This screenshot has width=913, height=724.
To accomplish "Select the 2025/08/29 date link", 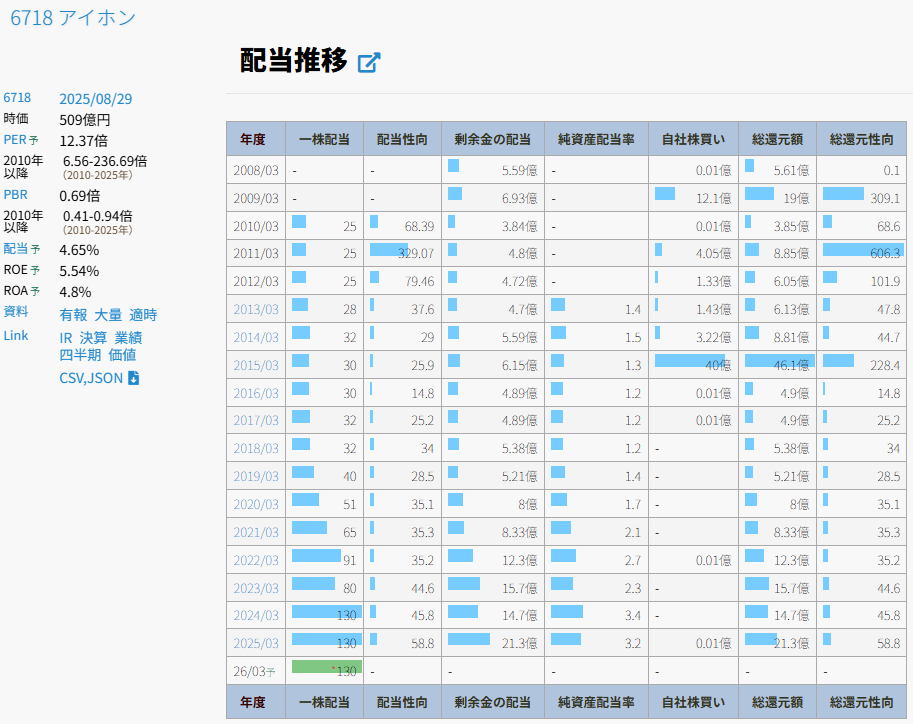I will coord(96,98).
